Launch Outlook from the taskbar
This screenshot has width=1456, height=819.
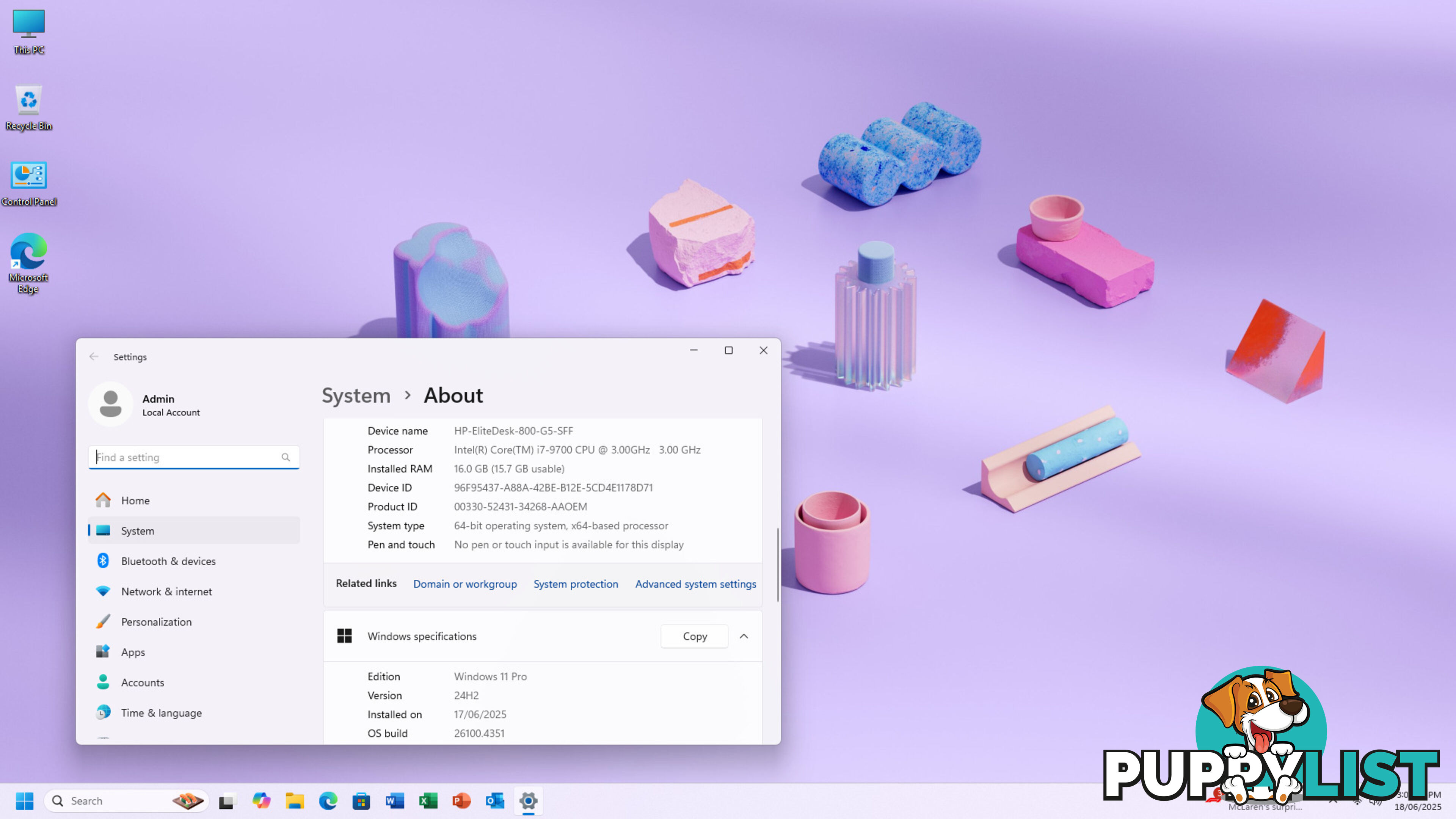pos(495,801)
